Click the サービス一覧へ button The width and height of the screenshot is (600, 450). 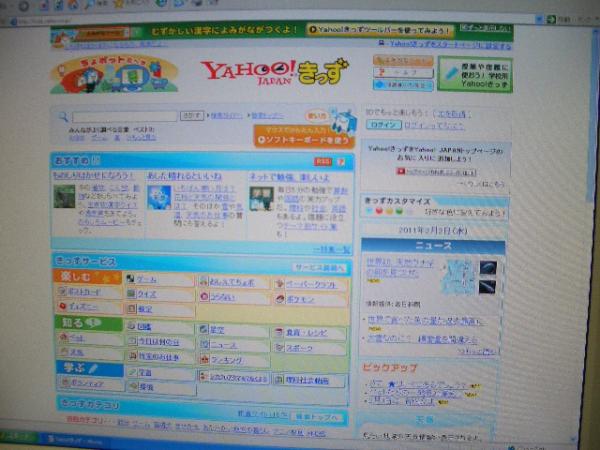point(320,267)
